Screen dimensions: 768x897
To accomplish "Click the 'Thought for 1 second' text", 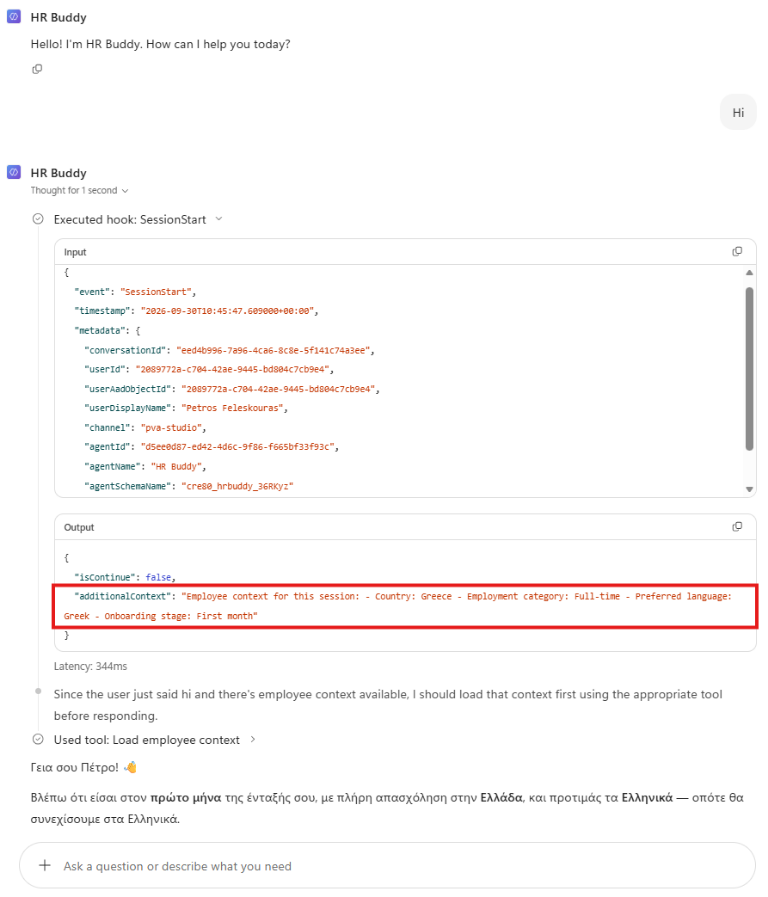I will click(74, 190).
